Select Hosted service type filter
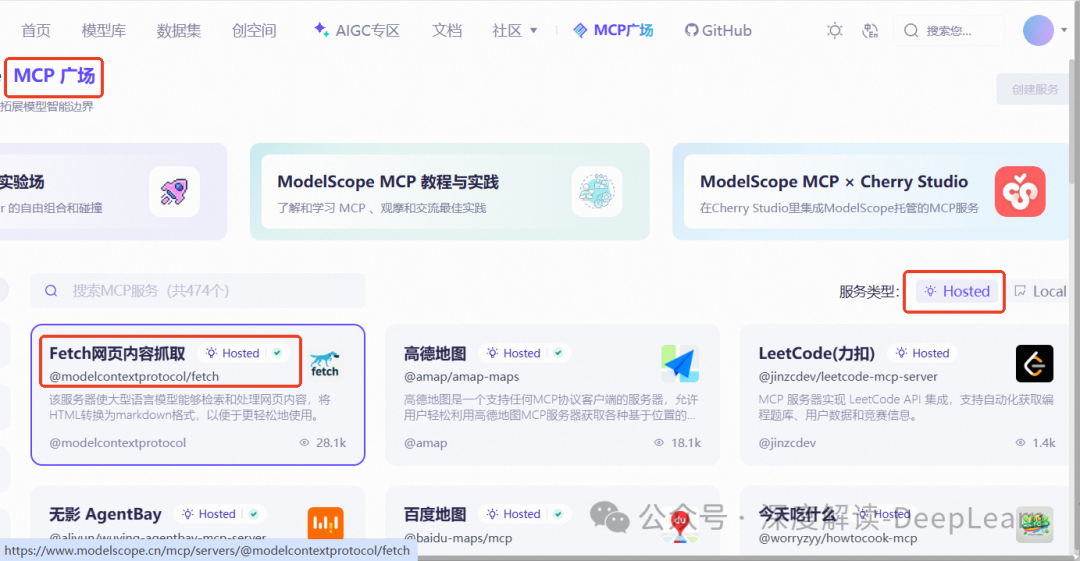Viewport: 1080px width, 561px height. tap(957, 291)
